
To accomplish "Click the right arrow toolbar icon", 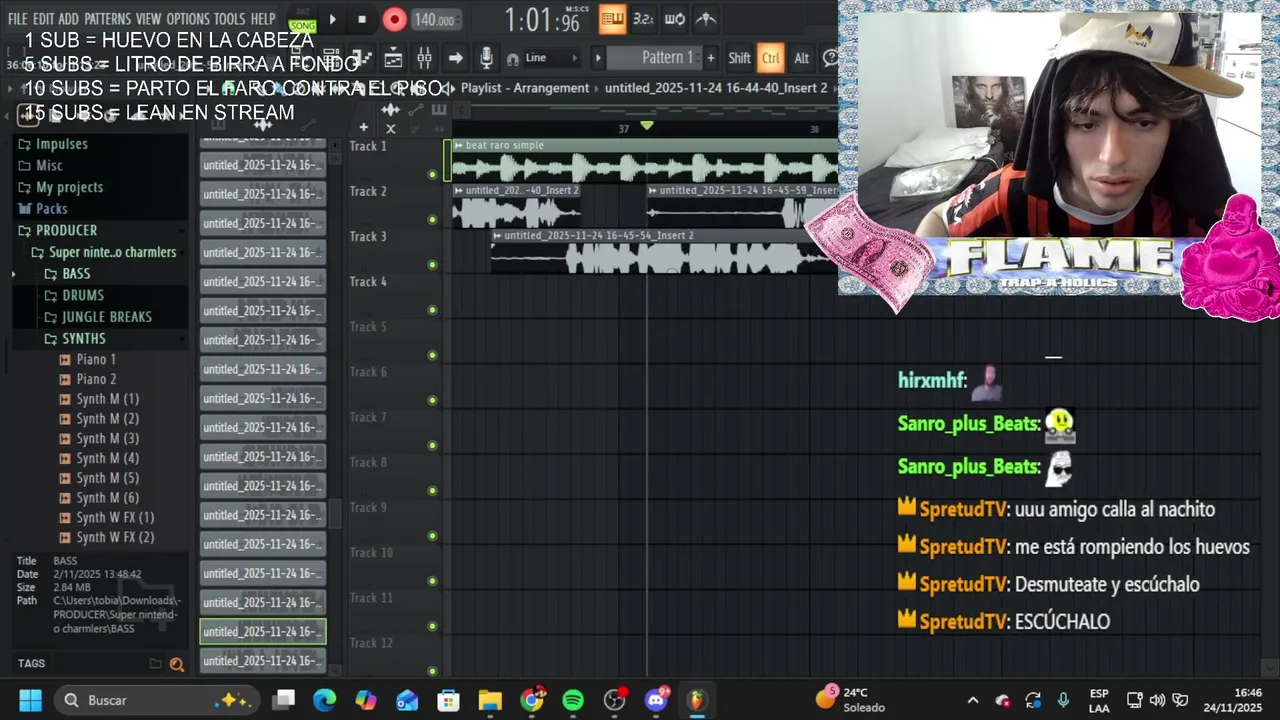I will pyautogui.click(x=455, y=58).
